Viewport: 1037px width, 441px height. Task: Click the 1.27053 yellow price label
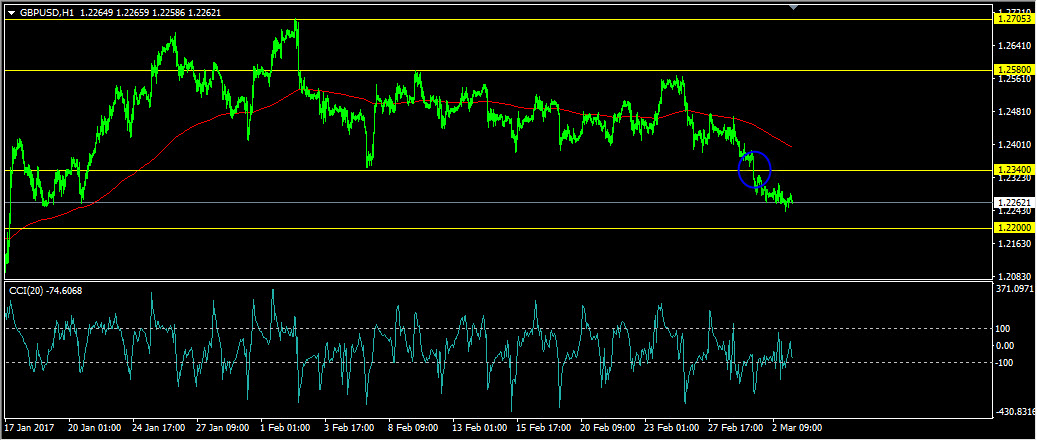[x=1014, y=19]
